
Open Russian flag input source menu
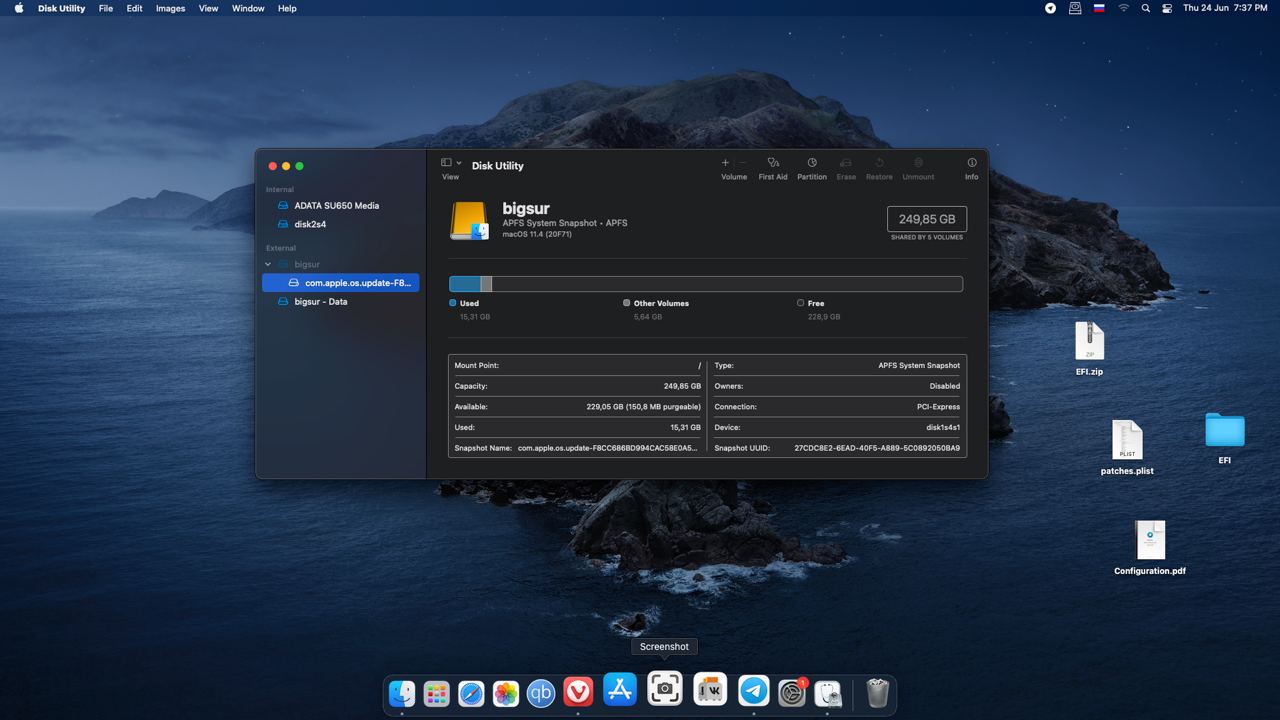coord(1099,8)
